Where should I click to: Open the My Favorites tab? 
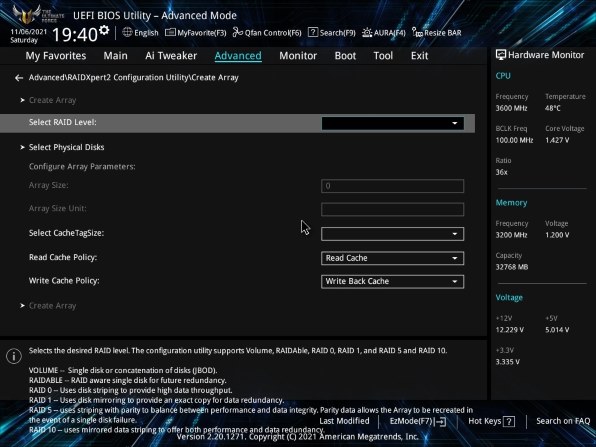click(x=56, y=56)
